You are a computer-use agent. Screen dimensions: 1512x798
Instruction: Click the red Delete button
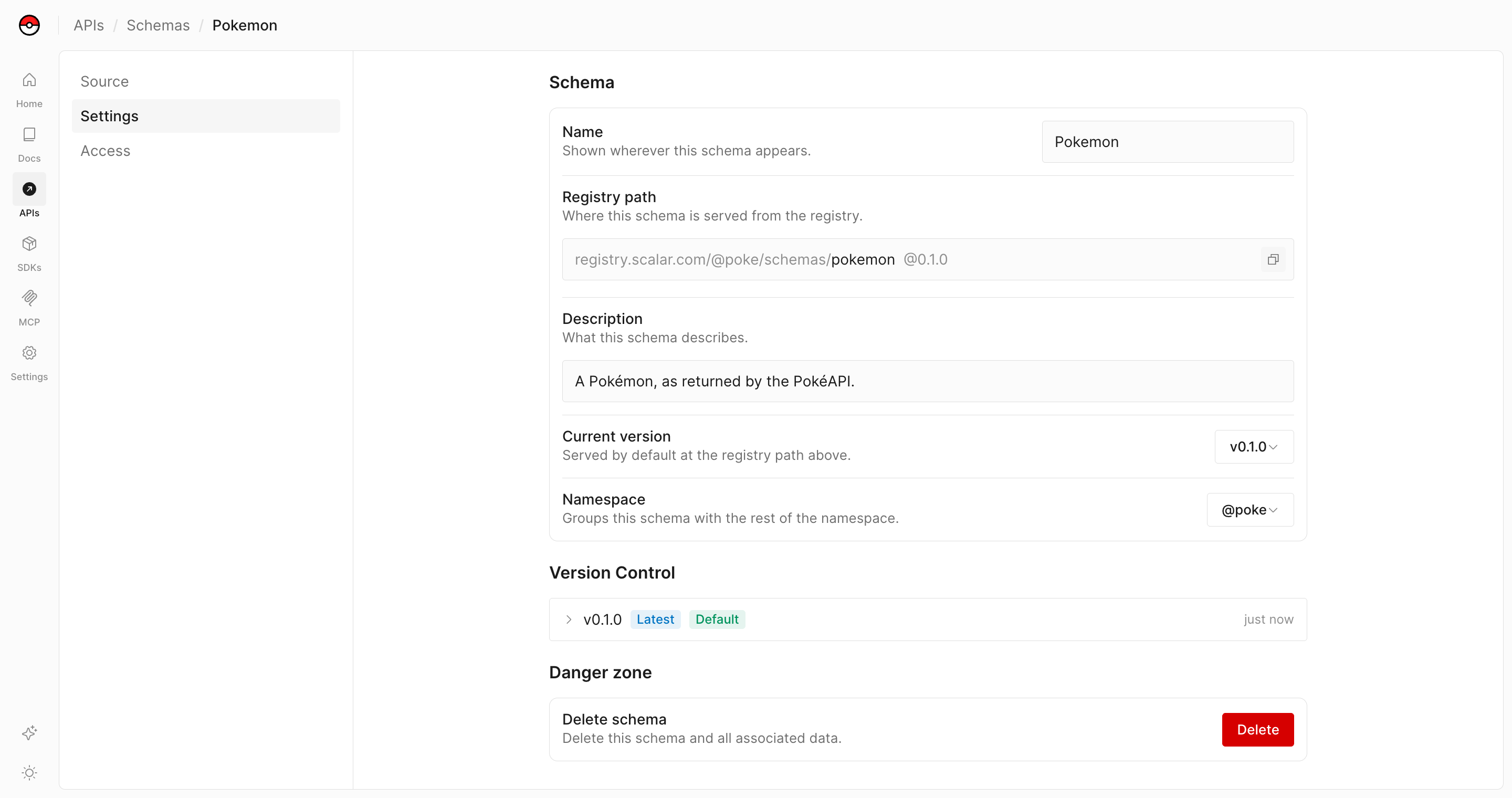coord(1257,729)
